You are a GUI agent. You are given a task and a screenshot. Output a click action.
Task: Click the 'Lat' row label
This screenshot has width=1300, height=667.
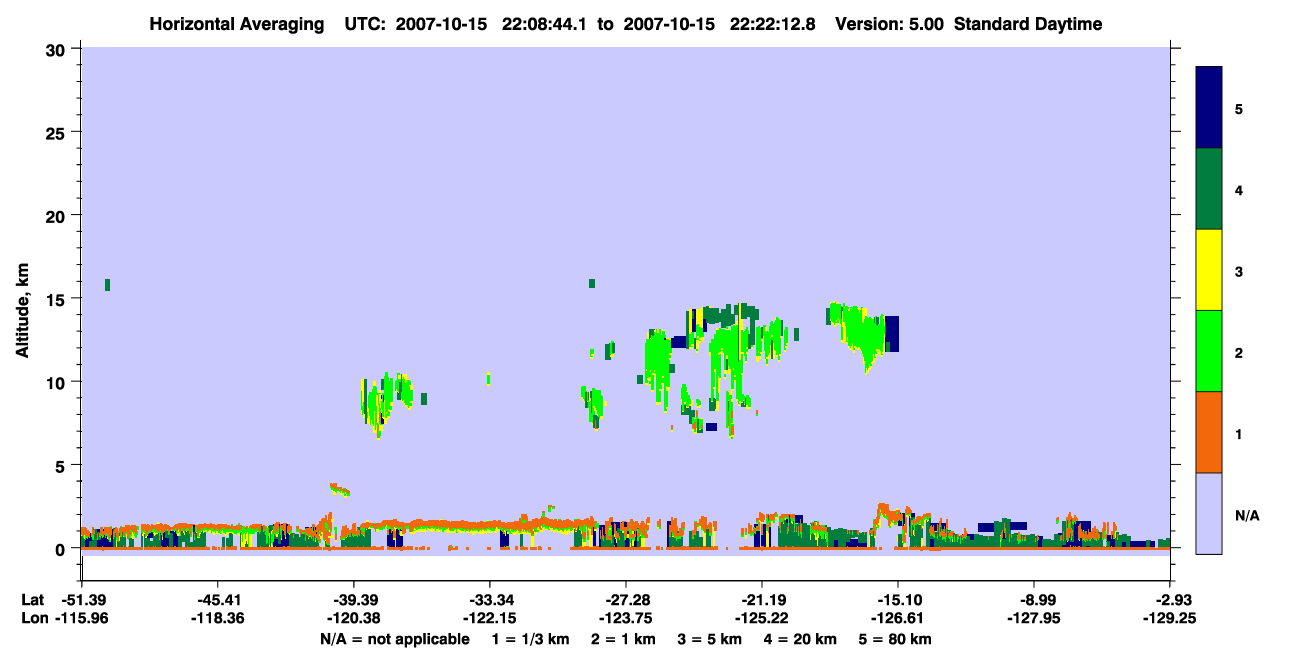[33, 600]
